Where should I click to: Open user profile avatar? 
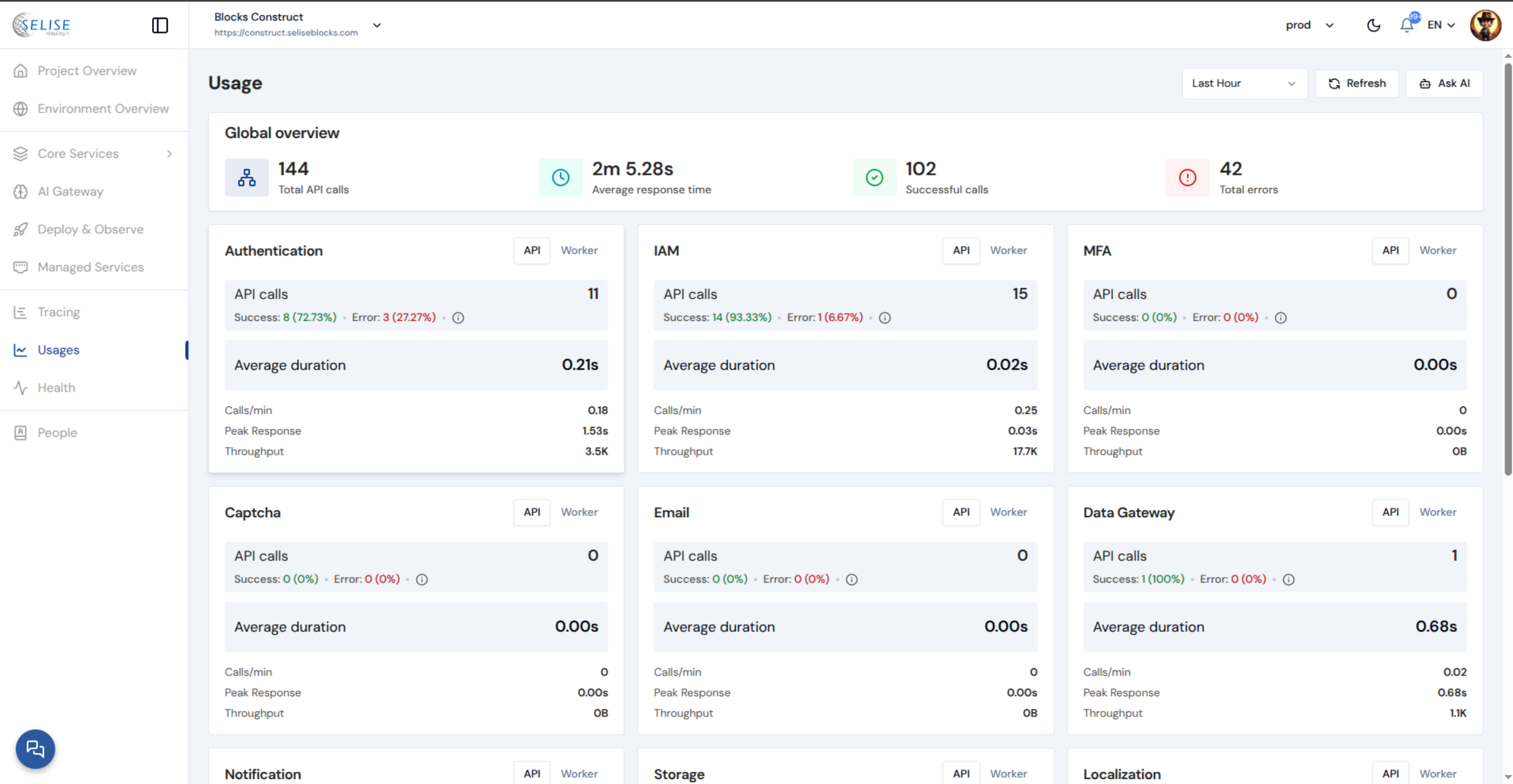1485,25
